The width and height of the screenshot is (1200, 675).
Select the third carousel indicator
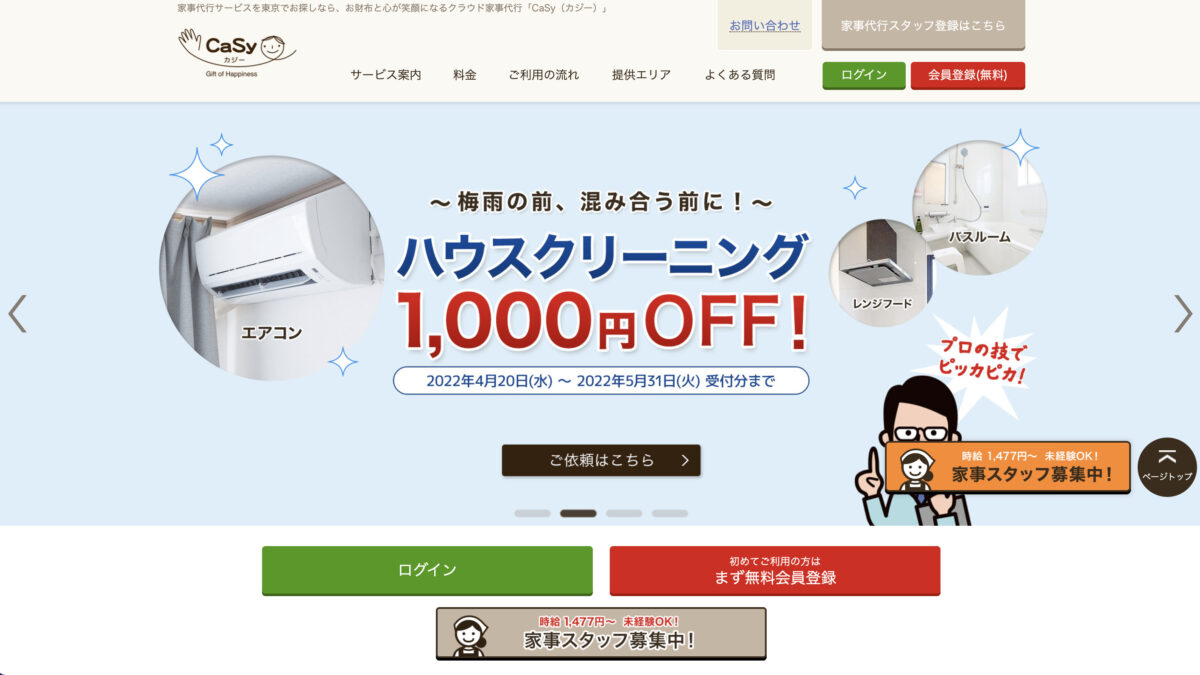(624, 513)
